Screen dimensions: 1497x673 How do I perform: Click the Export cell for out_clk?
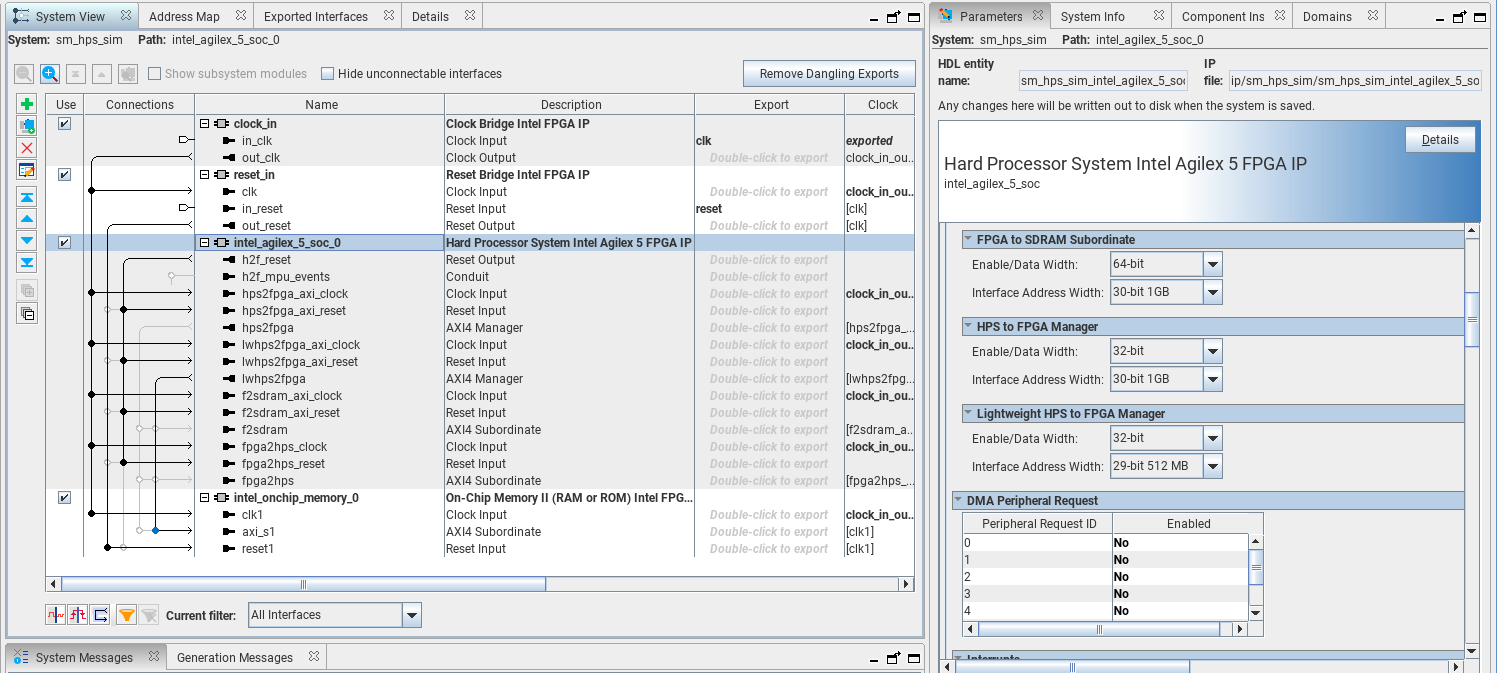[x=769, y=158]
